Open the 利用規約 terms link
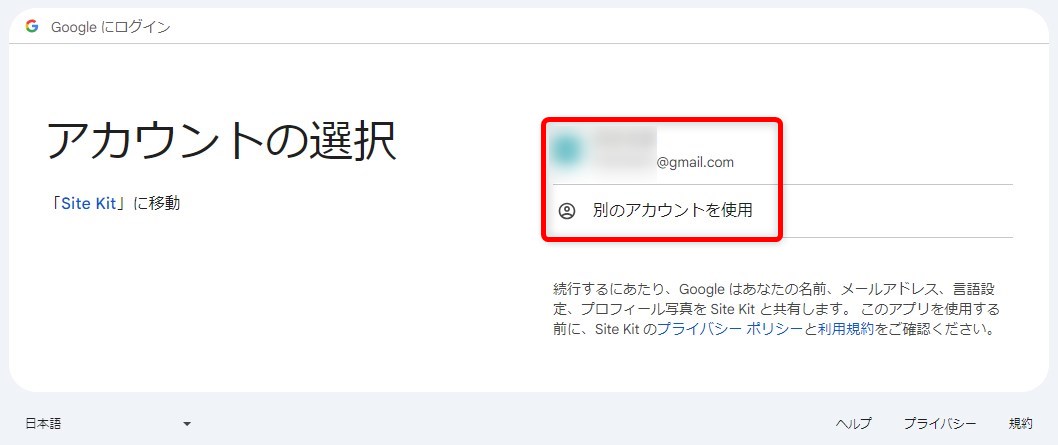 (845, 328)
